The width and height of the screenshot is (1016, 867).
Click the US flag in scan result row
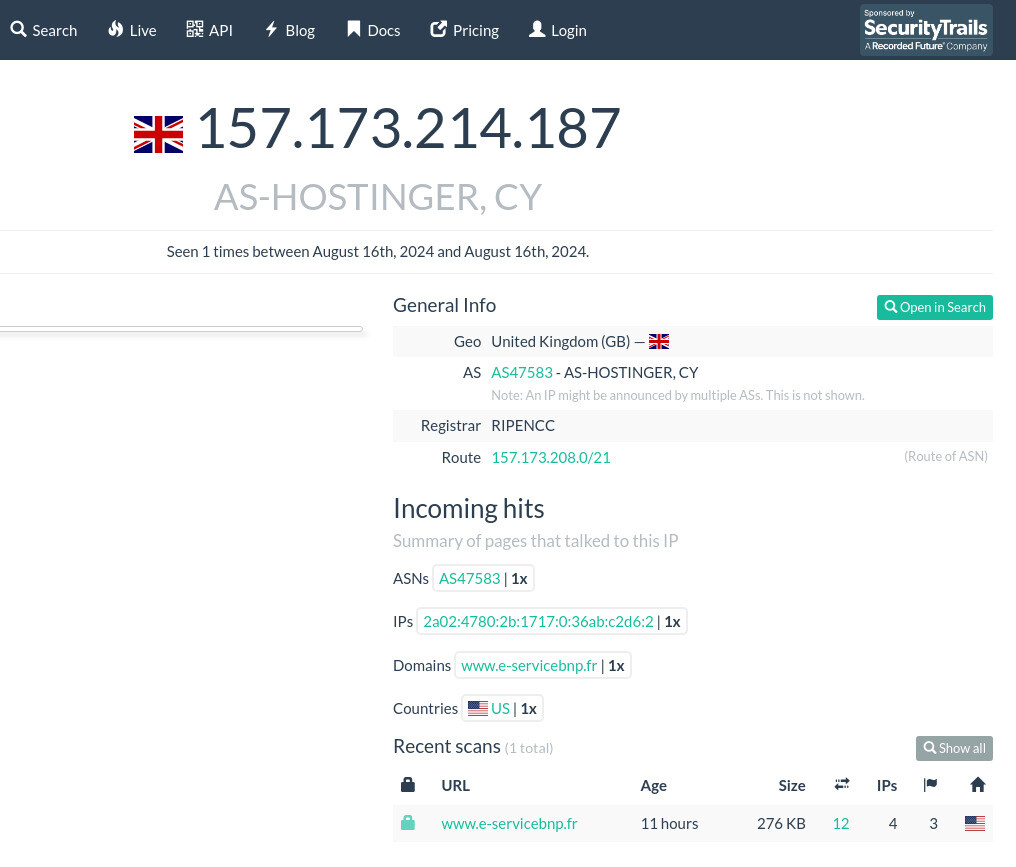[975, 823]
